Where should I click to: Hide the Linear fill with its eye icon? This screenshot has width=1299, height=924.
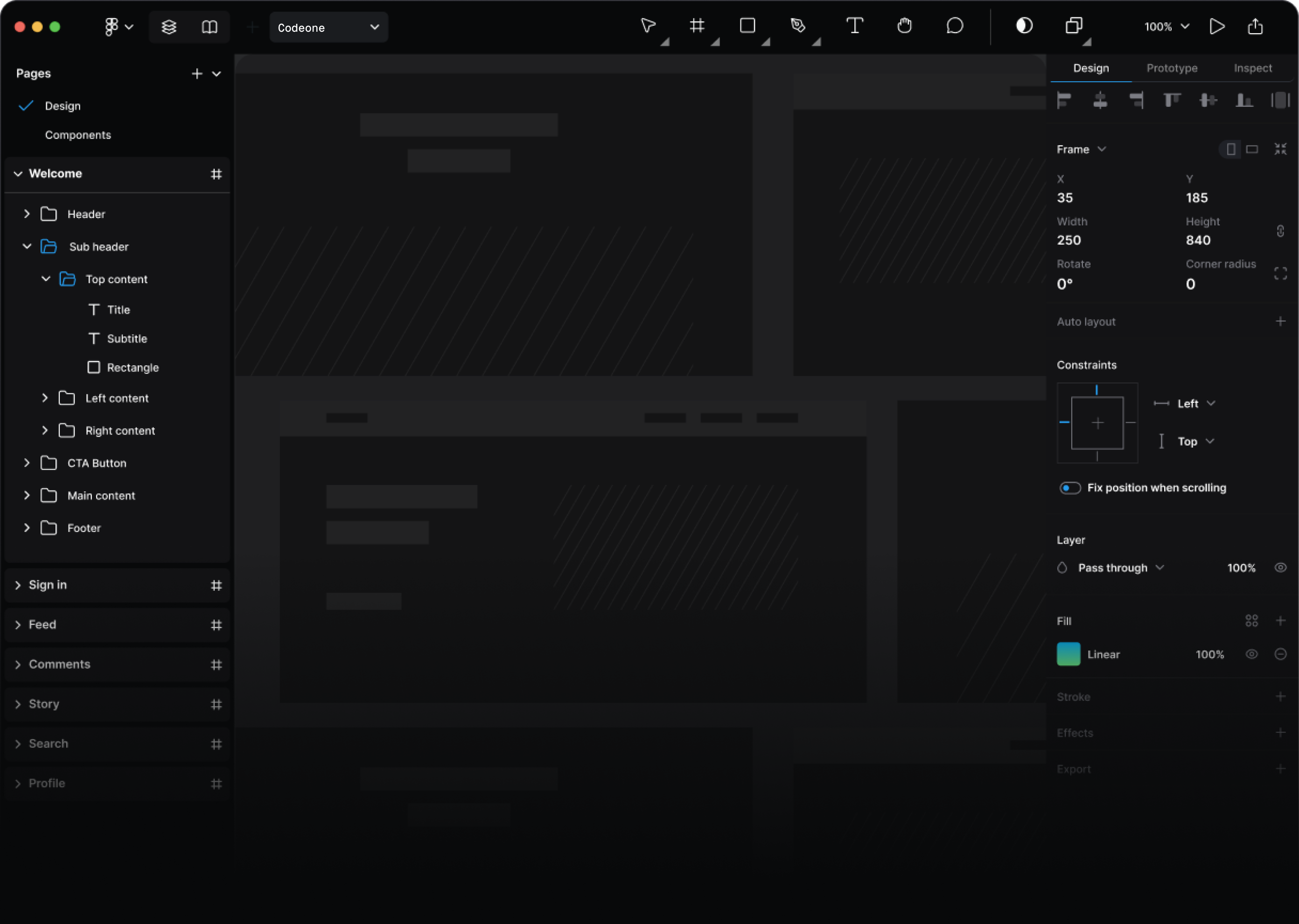(x=1252, y=654)
